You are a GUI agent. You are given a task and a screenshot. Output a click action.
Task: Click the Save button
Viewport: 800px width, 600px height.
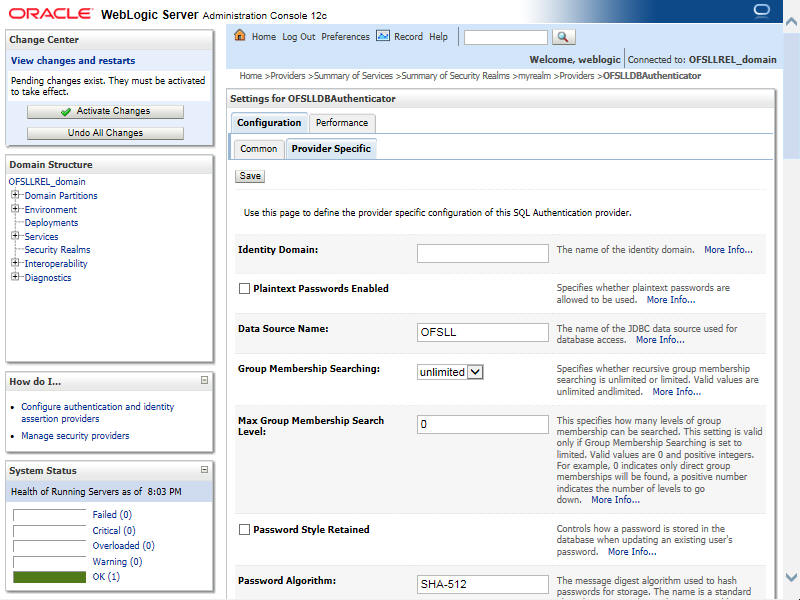250,176
